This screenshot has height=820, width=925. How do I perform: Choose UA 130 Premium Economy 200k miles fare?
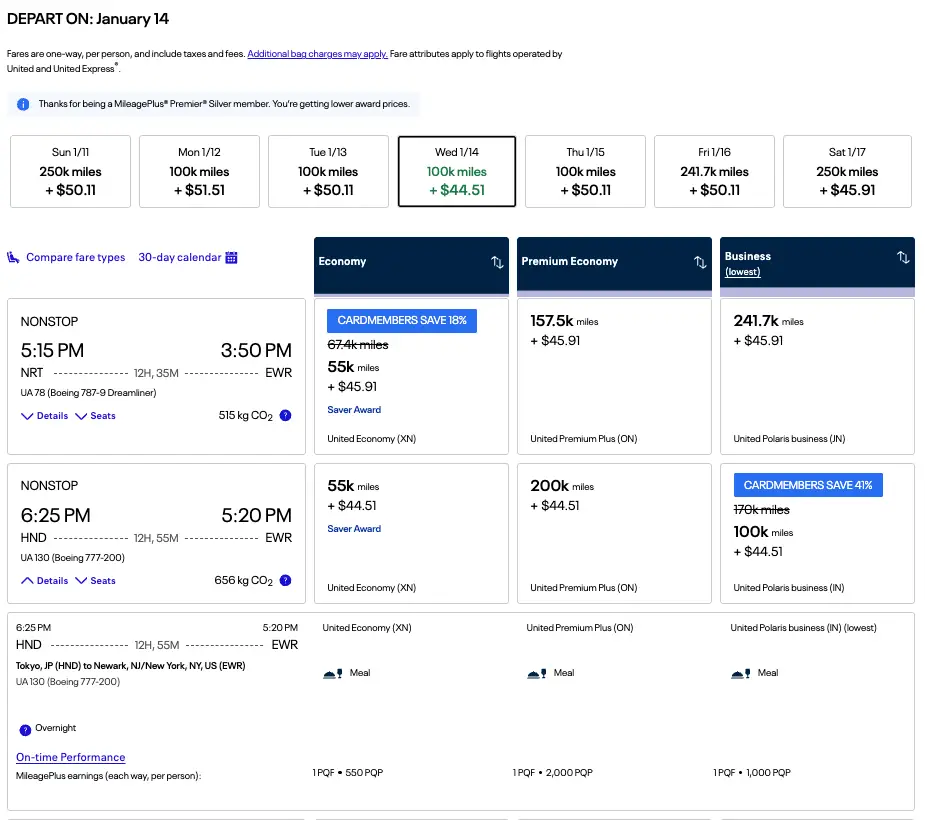point(614,533)
